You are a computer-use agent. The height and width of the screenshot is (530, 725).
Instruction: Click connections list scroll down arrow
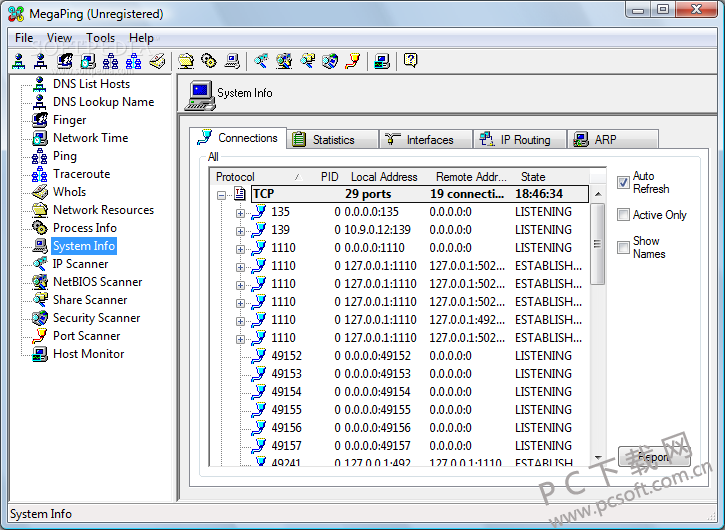click(598, 457)
